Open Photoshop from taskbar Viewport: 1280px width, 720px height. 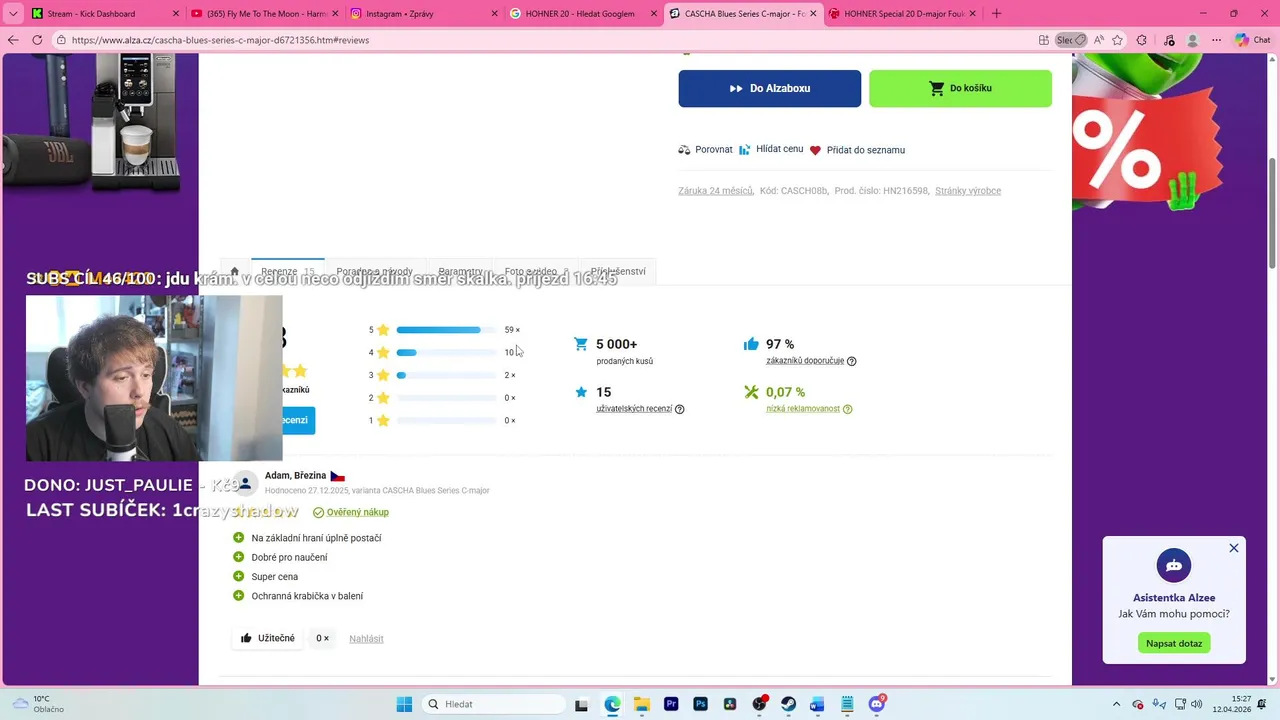pyautogui.click(x=700, y=704)
